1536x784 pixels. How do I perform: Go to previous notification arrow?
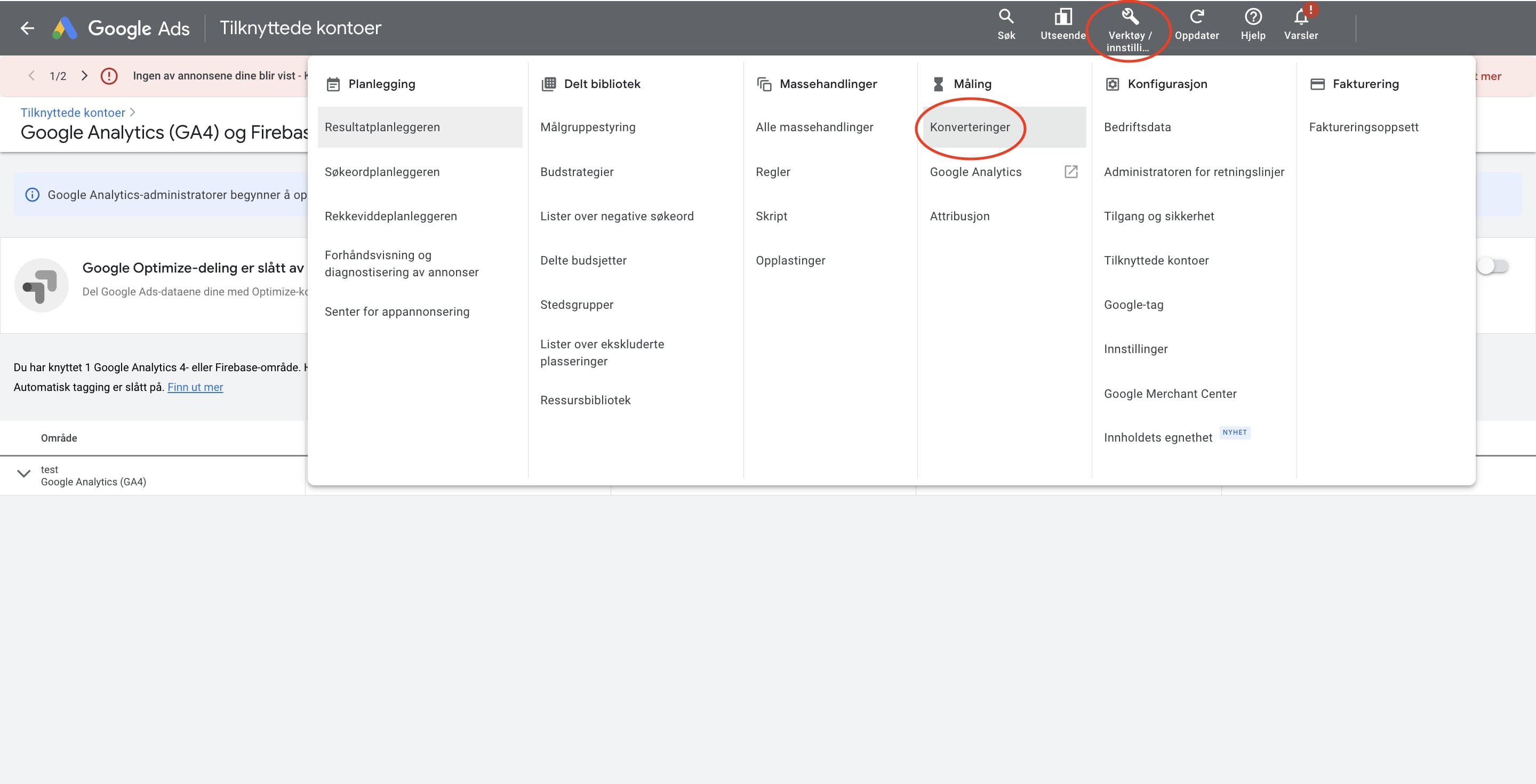click(x=32, y=76)
